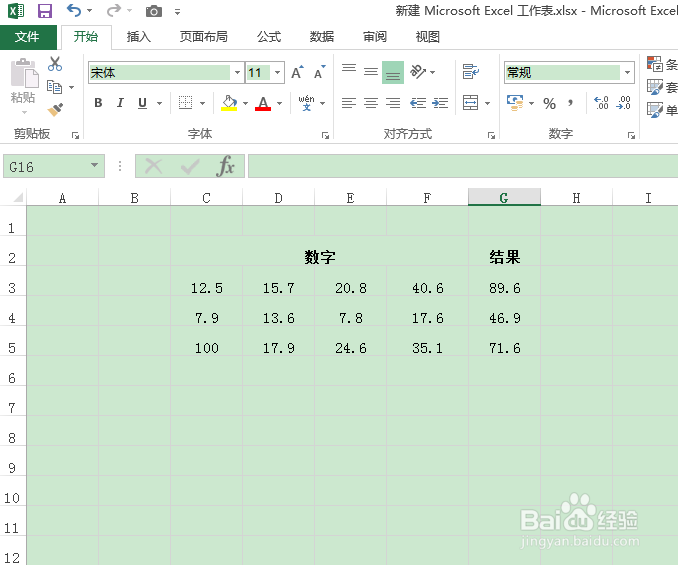Screen dimensions: 678x565
Task: Click the text orientation icon
Action: tap(418, 72)
